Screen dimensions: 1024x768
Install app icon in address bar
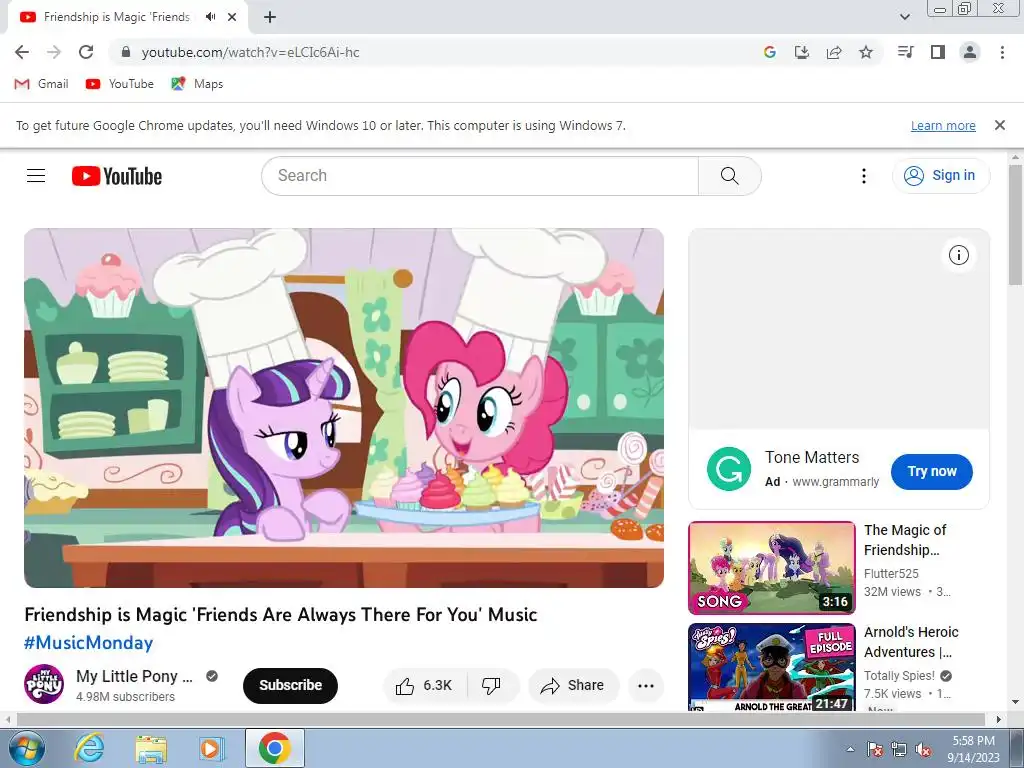[x=802, y=52]
